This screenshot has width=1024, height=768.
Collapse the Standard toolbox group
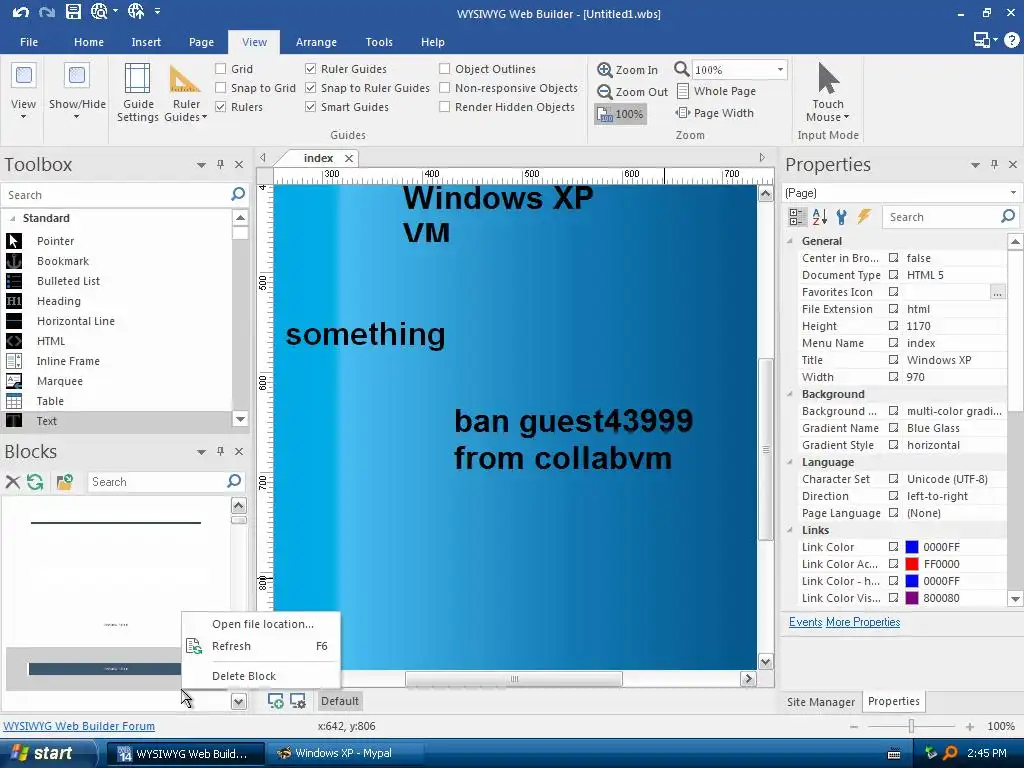click(12, 218)
